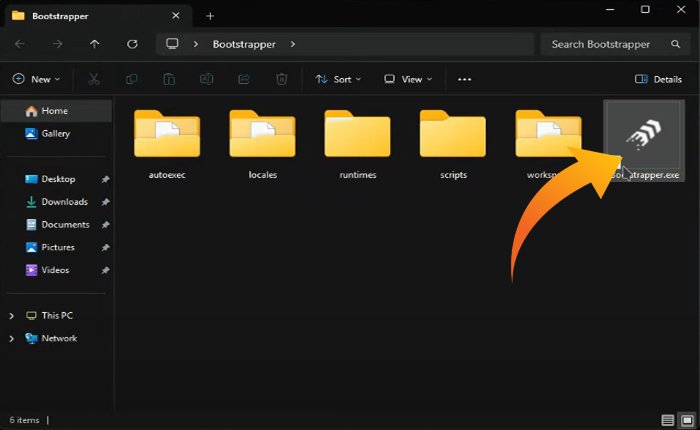Open the workspace folder
Screen dimensions: 700x430
pyautogui.click(x=548, y=144)
